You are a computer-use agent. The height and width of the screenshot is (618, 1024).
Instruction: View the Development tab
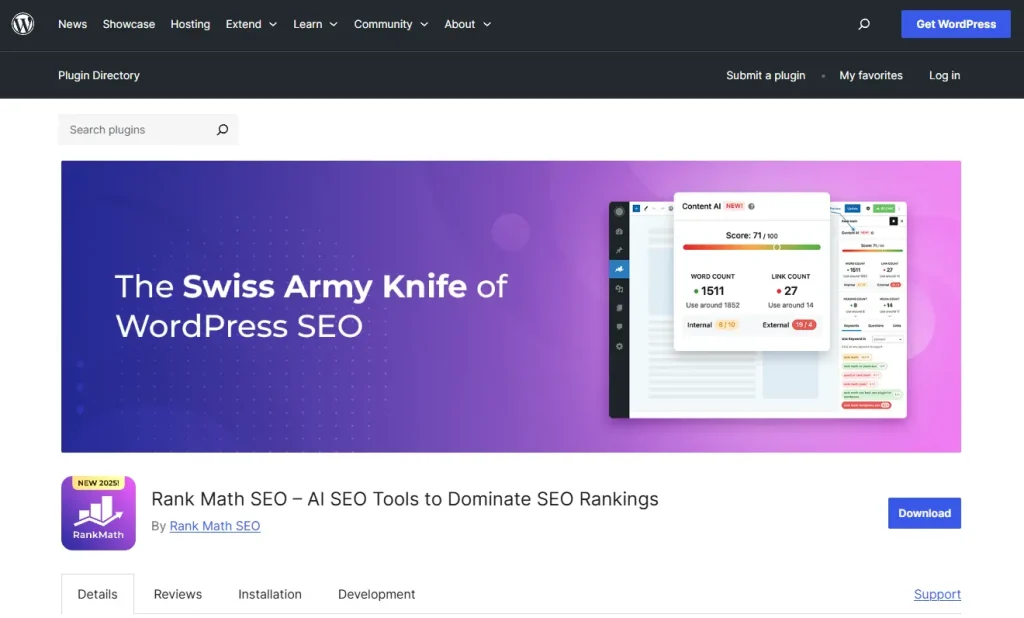click(x=376, y=594)
